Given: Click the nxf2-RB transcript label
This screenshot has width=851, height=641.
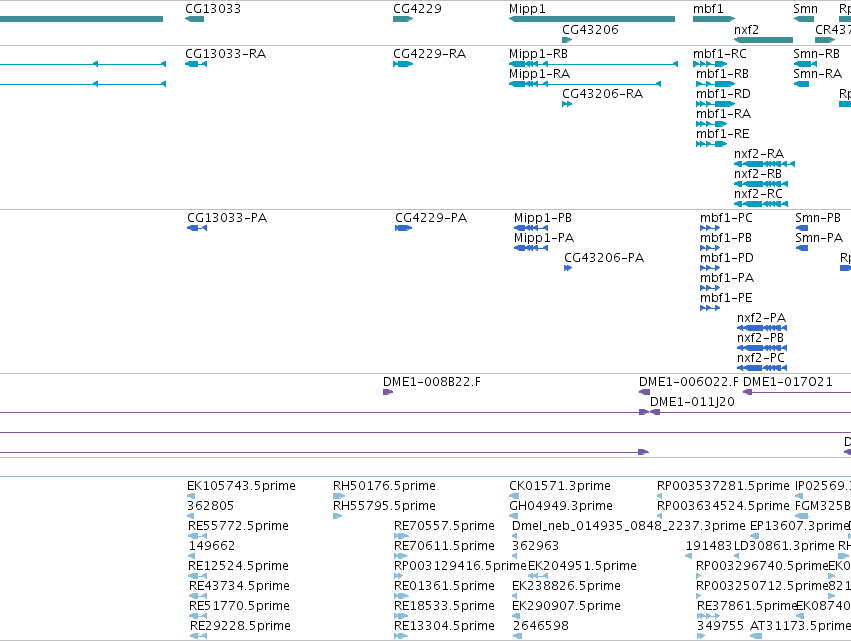Looking at the screenshot, I should click(x=758, y=174).
